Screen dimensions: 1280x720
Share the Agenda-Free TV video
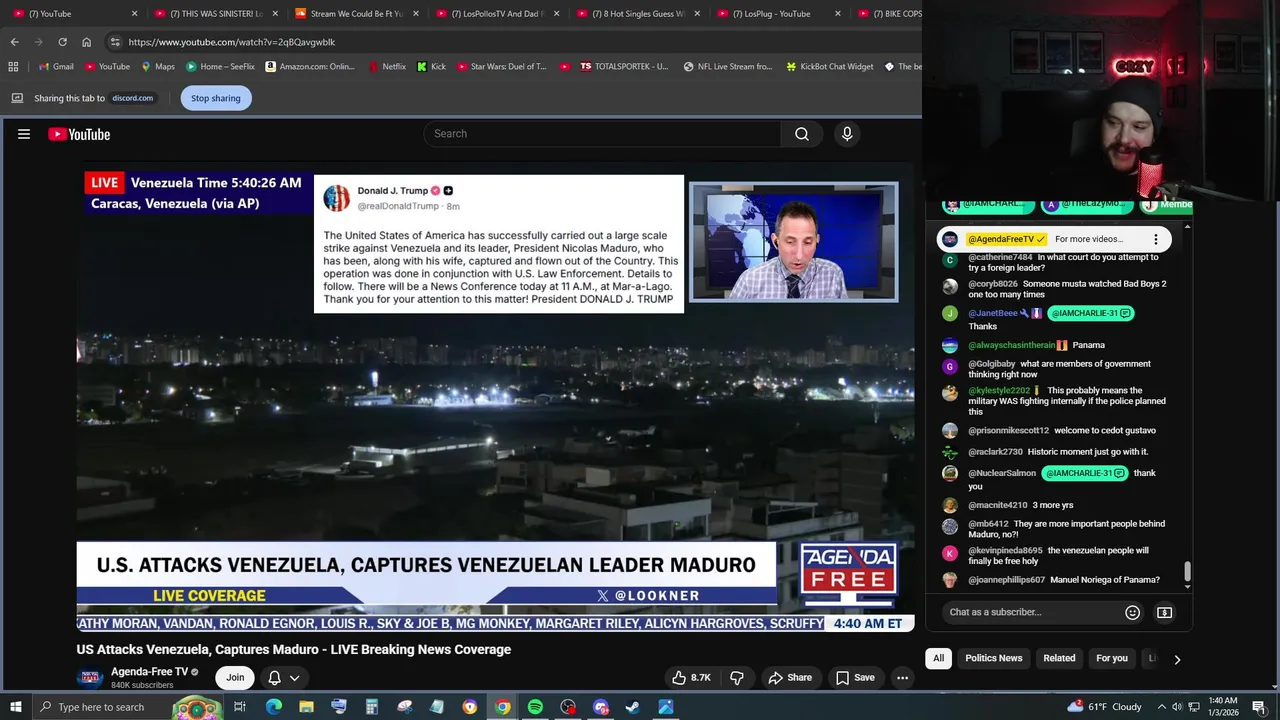tap(790, 677)
